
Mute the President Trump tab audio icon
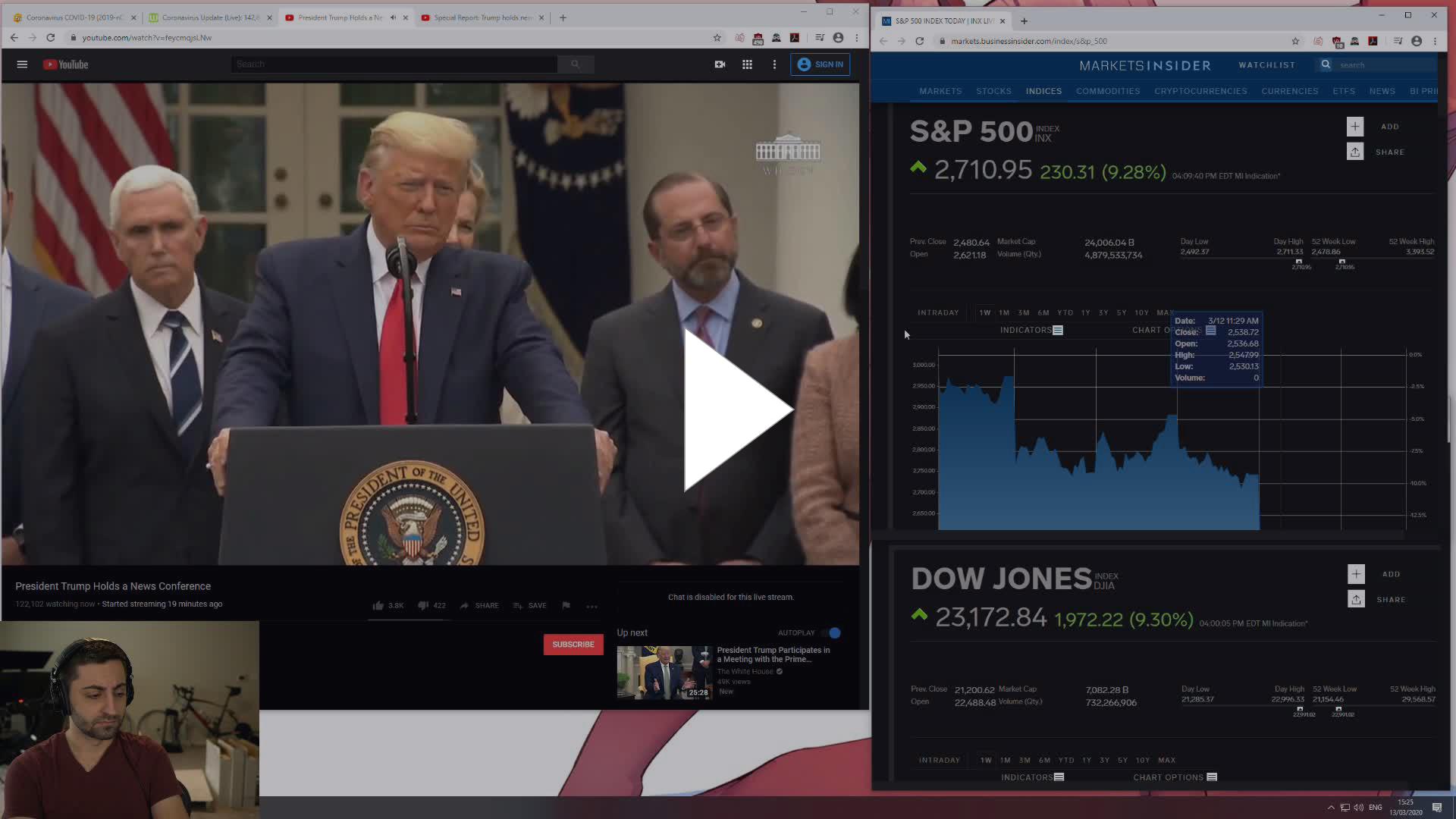point(393,17)
